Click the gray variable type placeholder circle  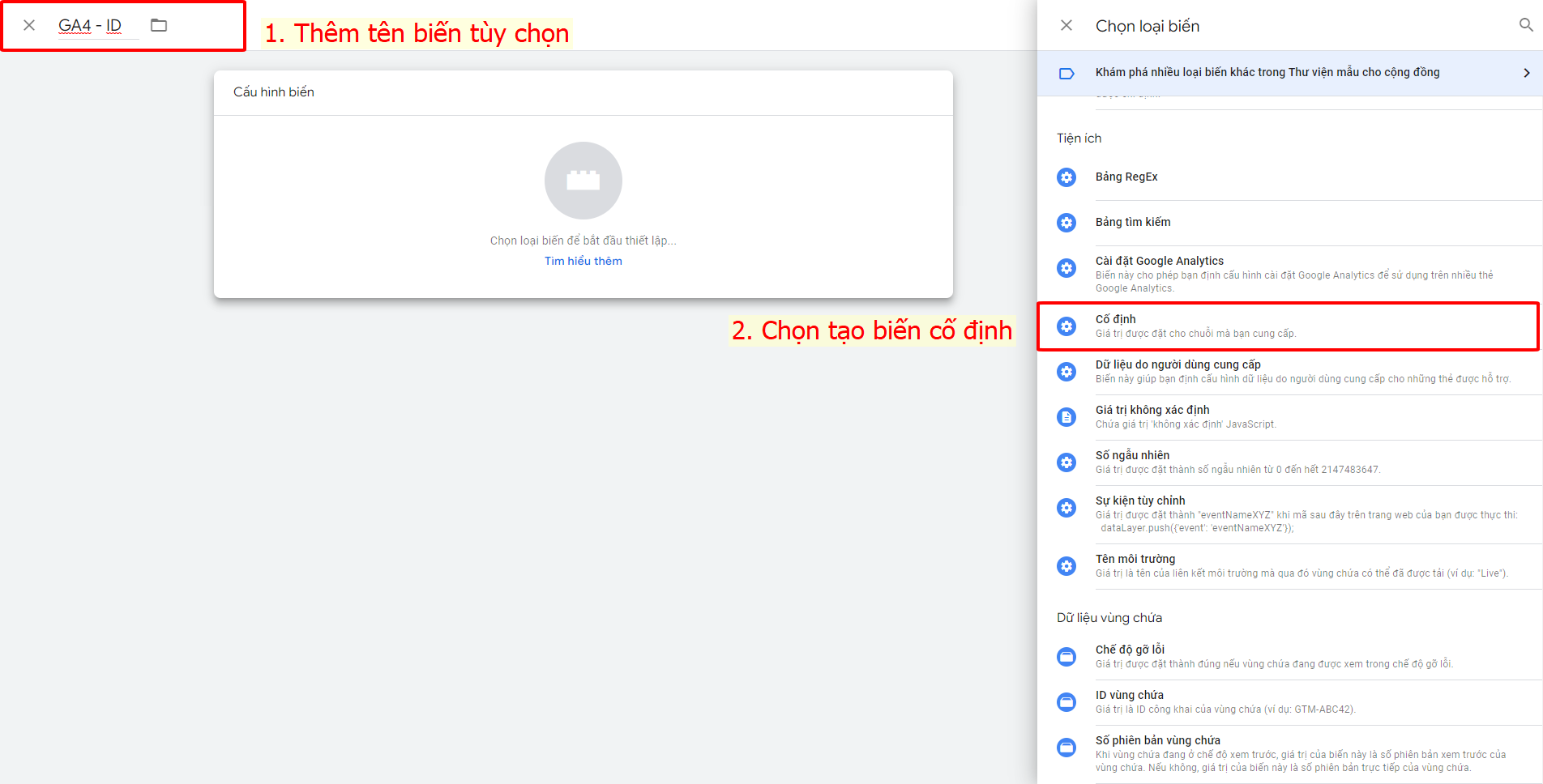click(583, 181)
